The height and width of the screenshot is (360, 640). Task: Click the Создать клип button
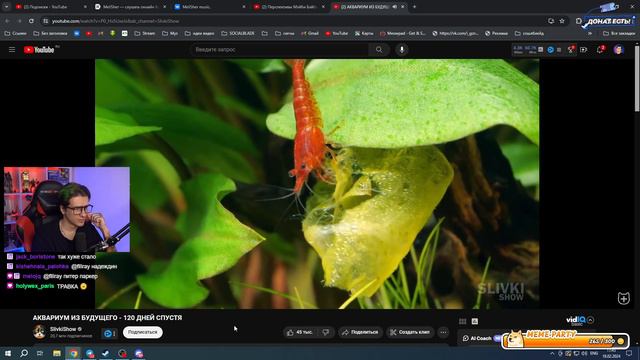410,332
